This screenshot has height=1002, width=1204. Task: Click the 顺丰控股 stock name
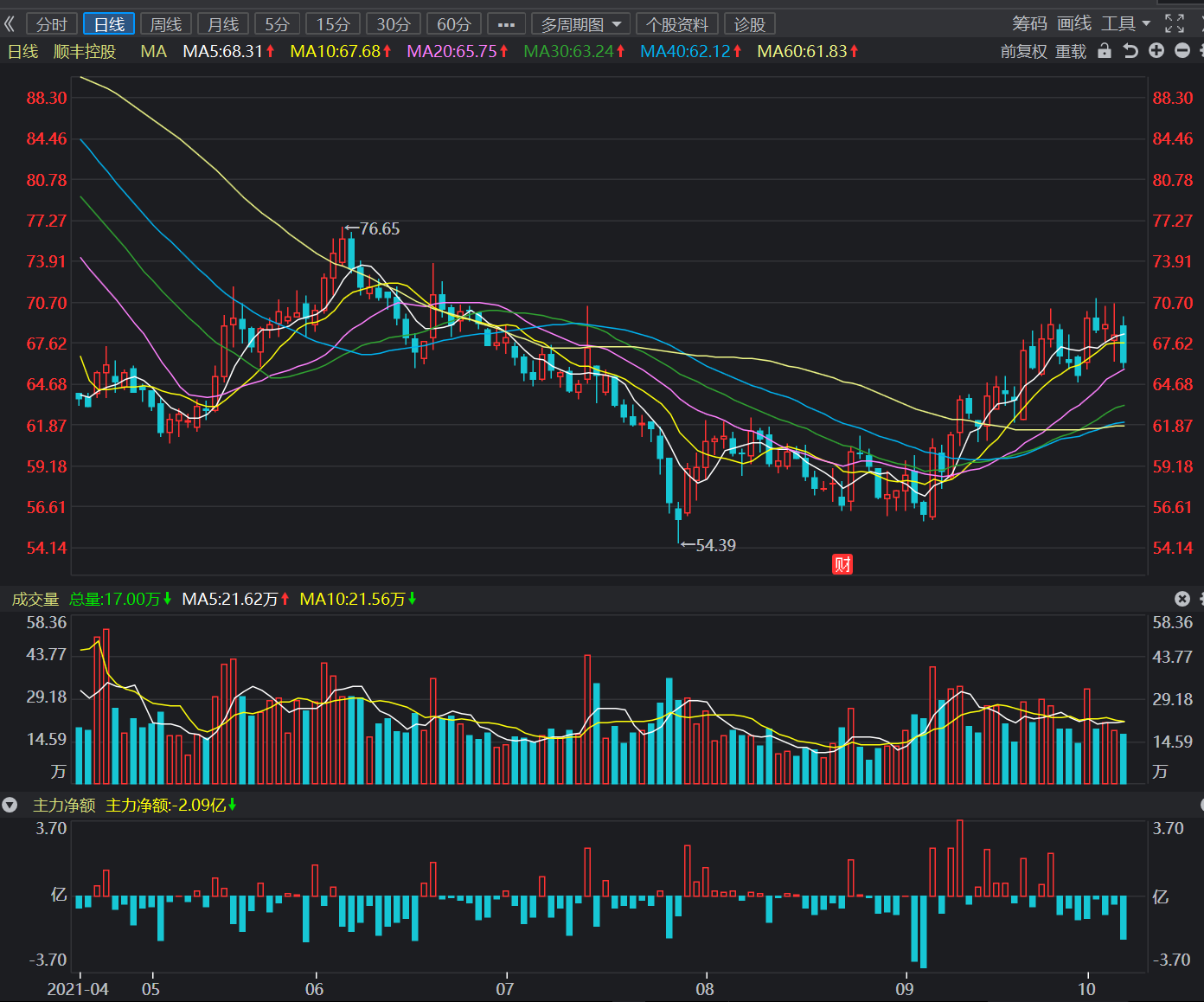pyautogui.click(x=85, y=52)
